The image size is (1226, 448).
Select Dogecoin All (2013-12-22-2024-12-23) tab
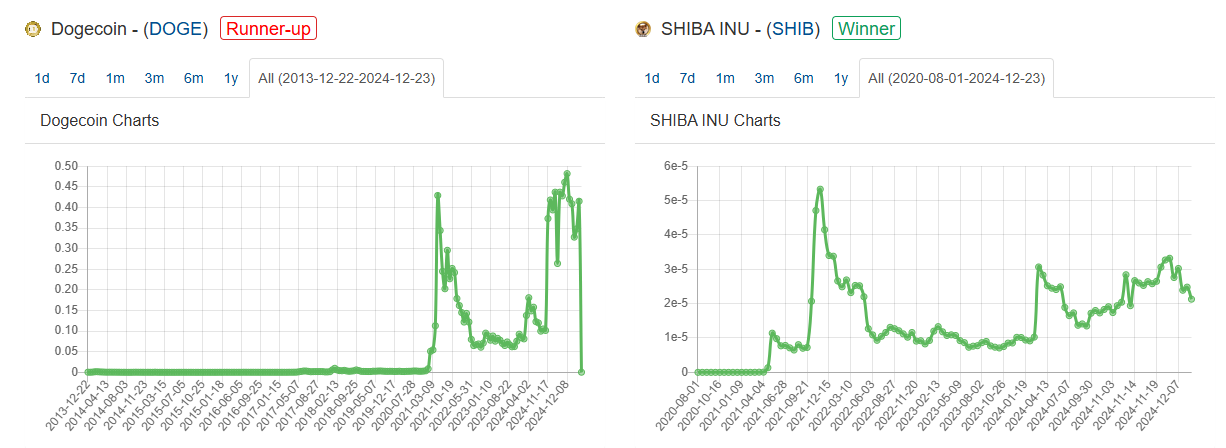346,78
